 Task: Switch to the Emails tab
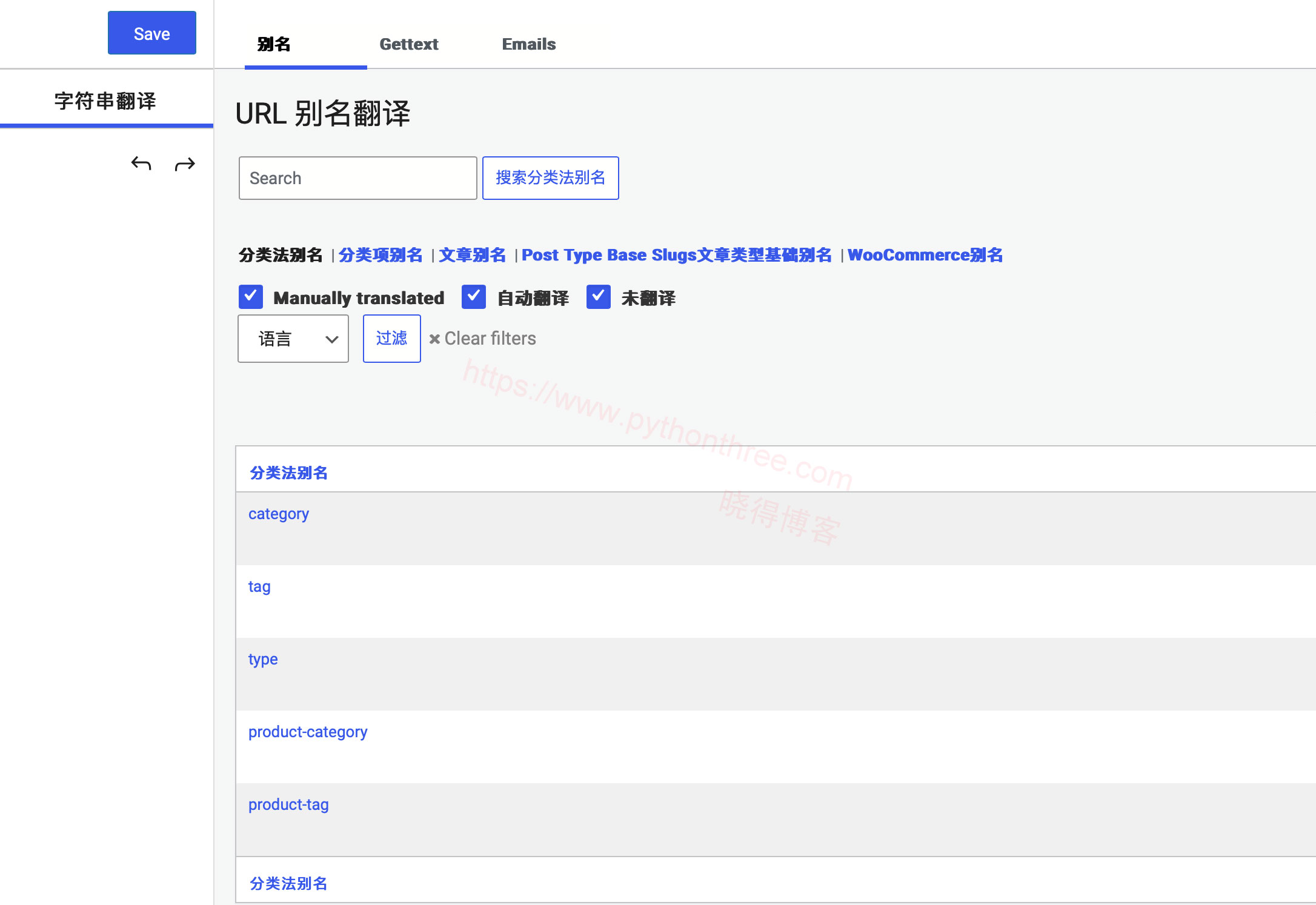528,44
